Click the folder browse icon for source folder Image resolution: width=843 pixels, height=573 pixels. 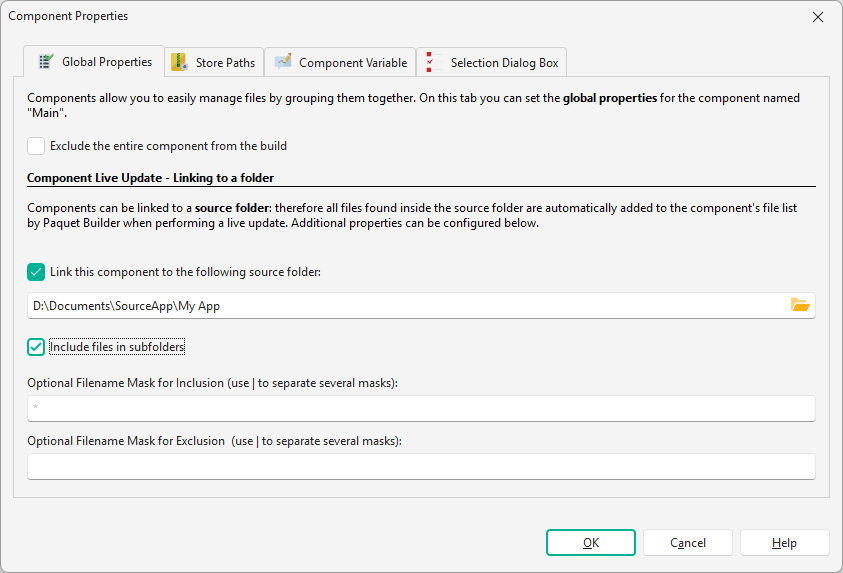pyautogui.click(x=800, y=305)
